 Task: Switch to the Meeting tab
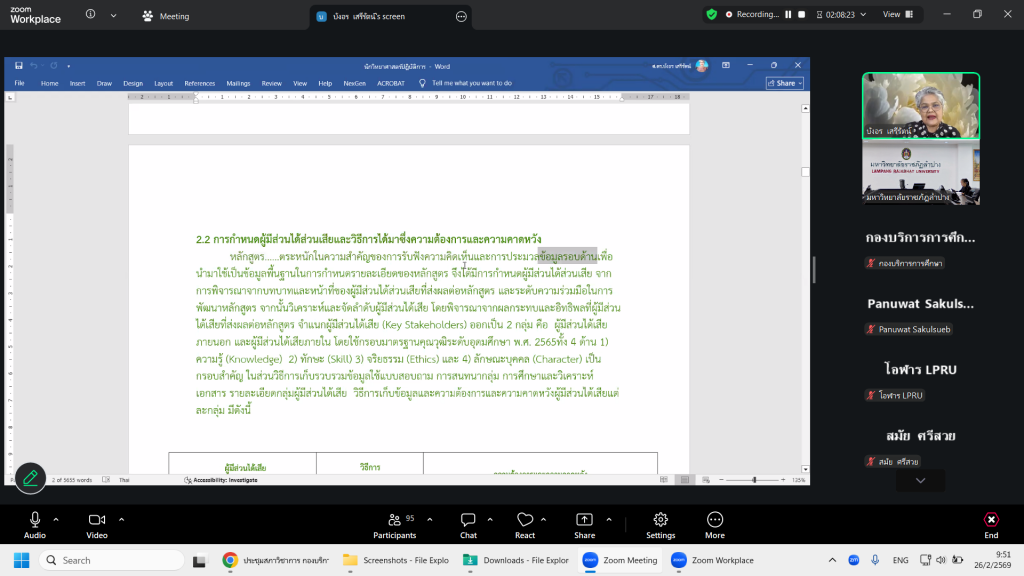point(165,16)
